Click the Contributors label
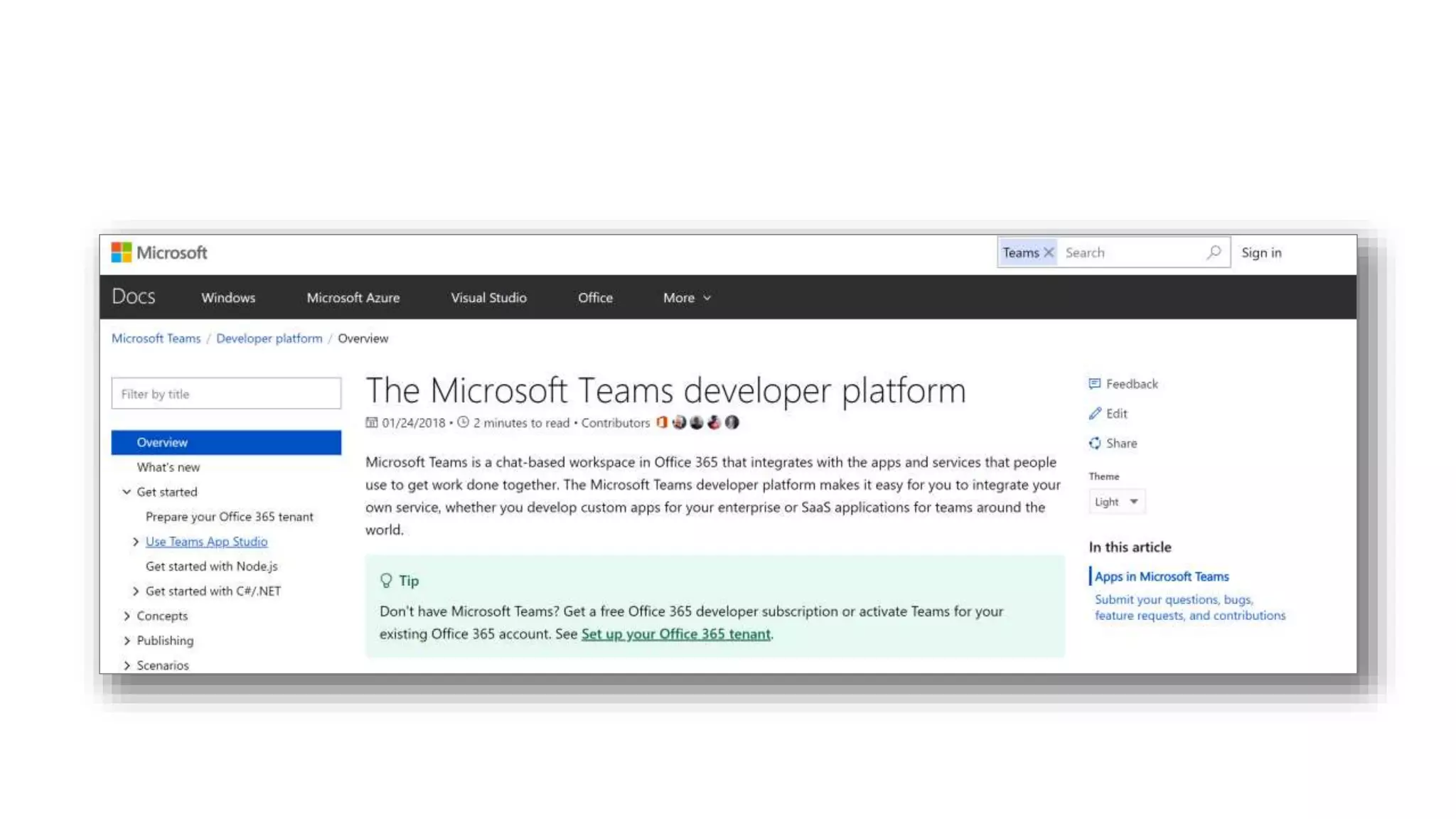The height and width of the screenshot is (819, 1456). click(616, 423)
